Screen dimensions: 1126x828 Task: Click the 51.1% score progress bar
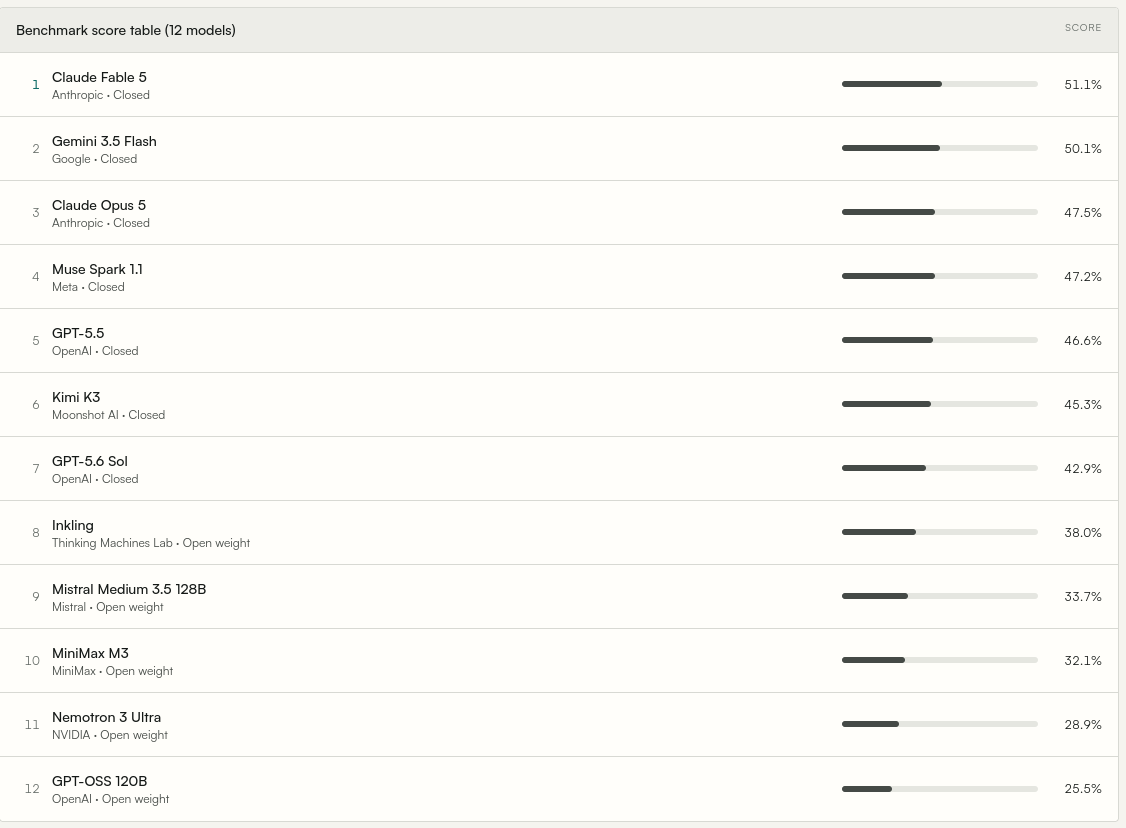[939, 84]
